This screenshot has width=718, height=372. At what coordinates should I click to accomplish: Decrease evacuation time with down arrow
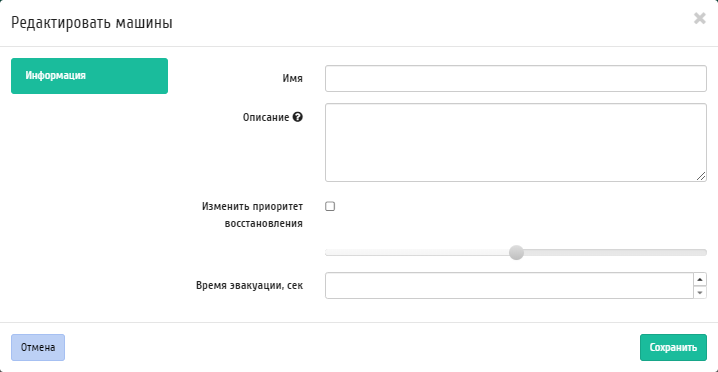[700, 292]
